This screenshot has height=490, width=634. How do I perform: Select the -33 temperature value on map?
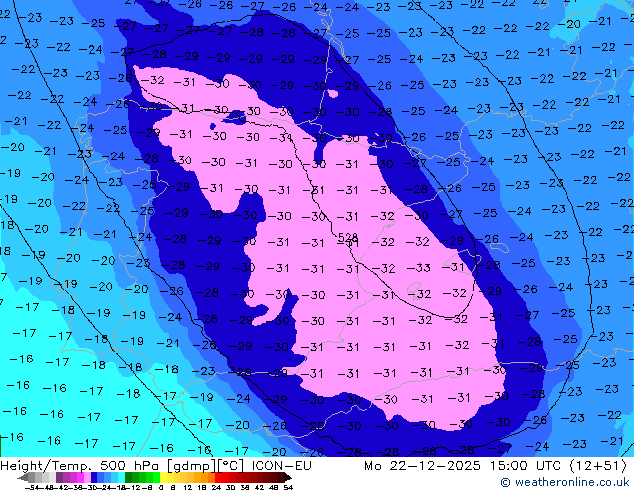tap(418, 268)
